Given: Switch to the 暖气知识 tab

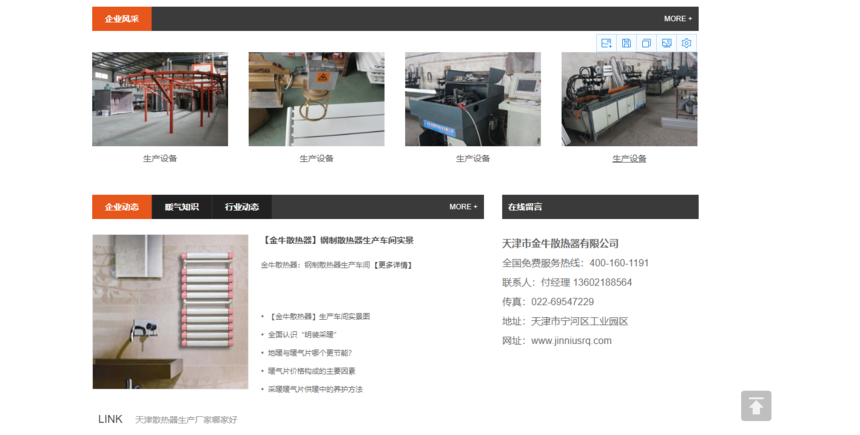Looking at the screenshot, I should [182, 207].
